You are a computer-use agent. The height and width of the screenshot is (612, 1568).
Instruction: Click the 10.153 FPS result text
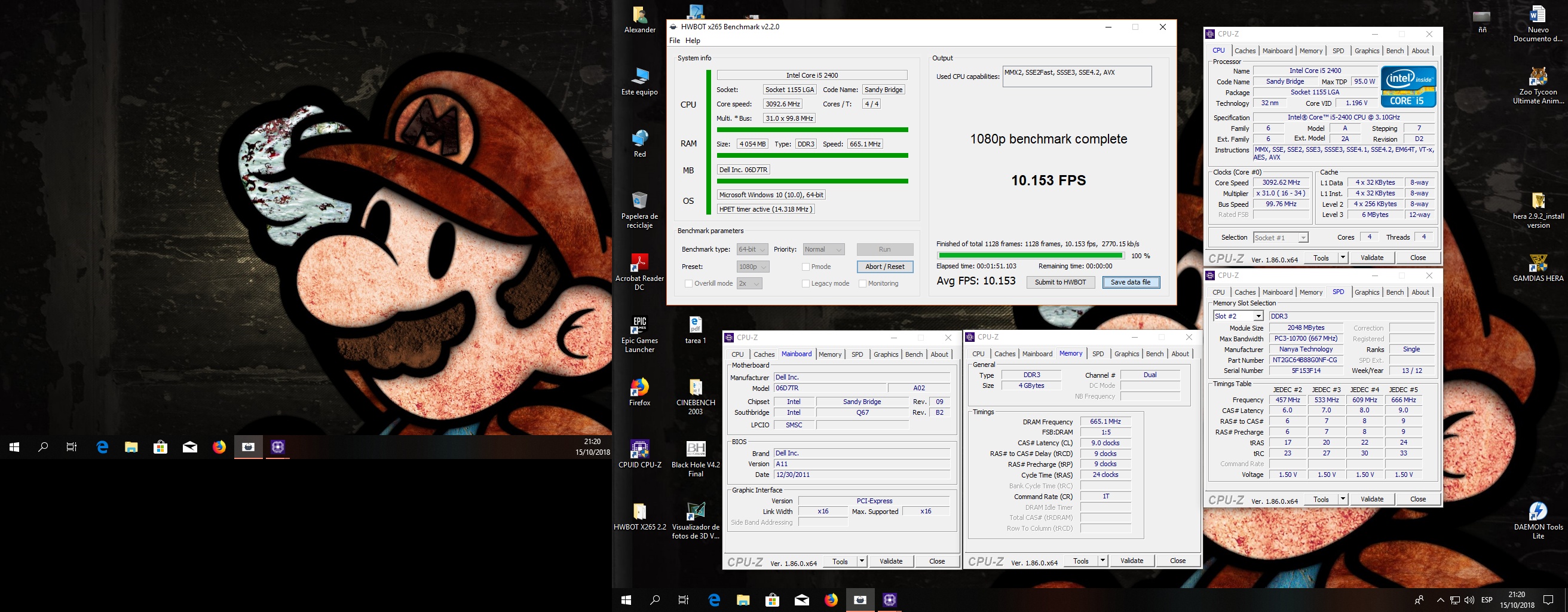[x=1048, y=180]
